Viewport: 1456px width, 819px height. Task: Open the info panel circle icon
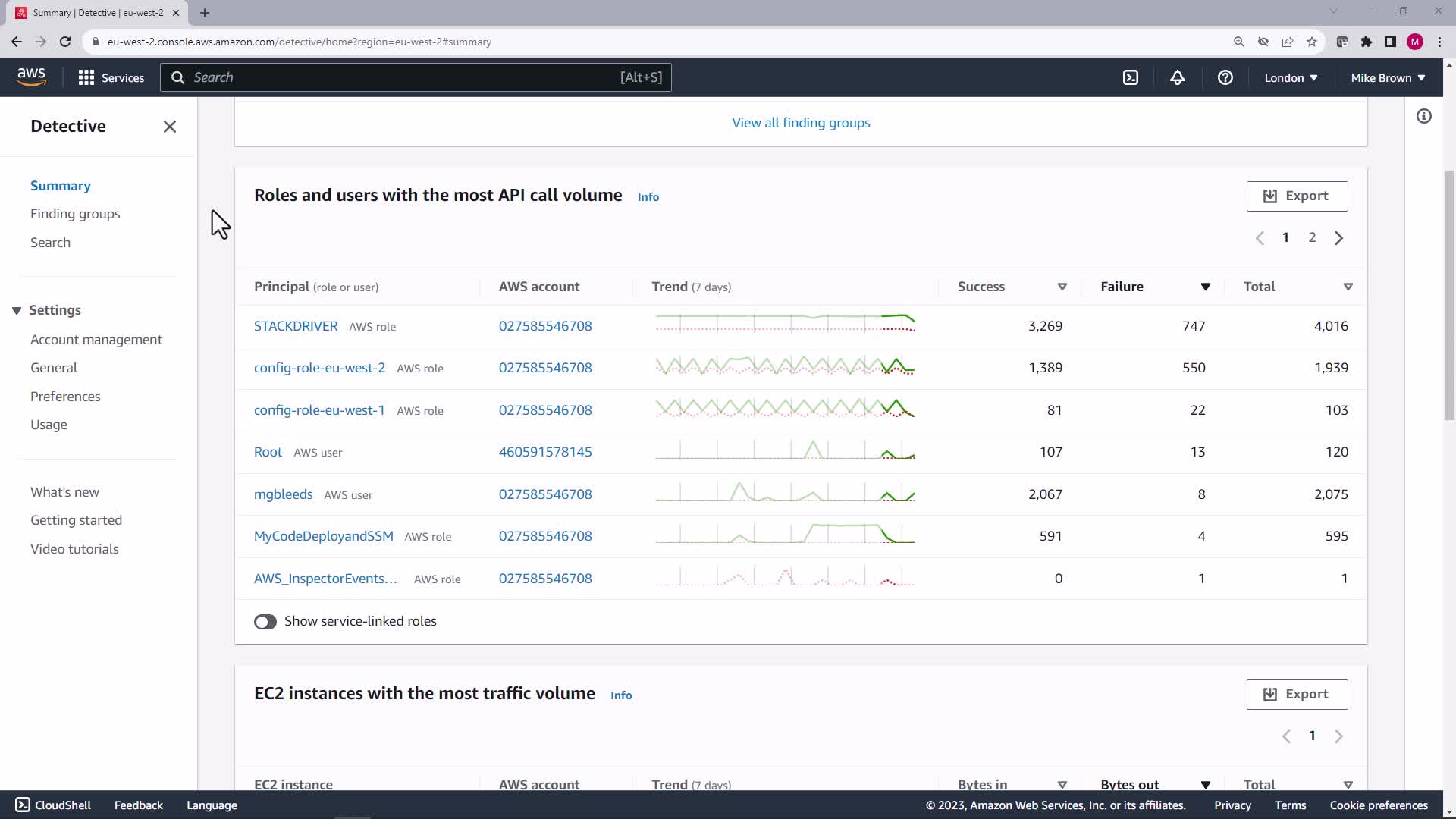coord(1423,116)
